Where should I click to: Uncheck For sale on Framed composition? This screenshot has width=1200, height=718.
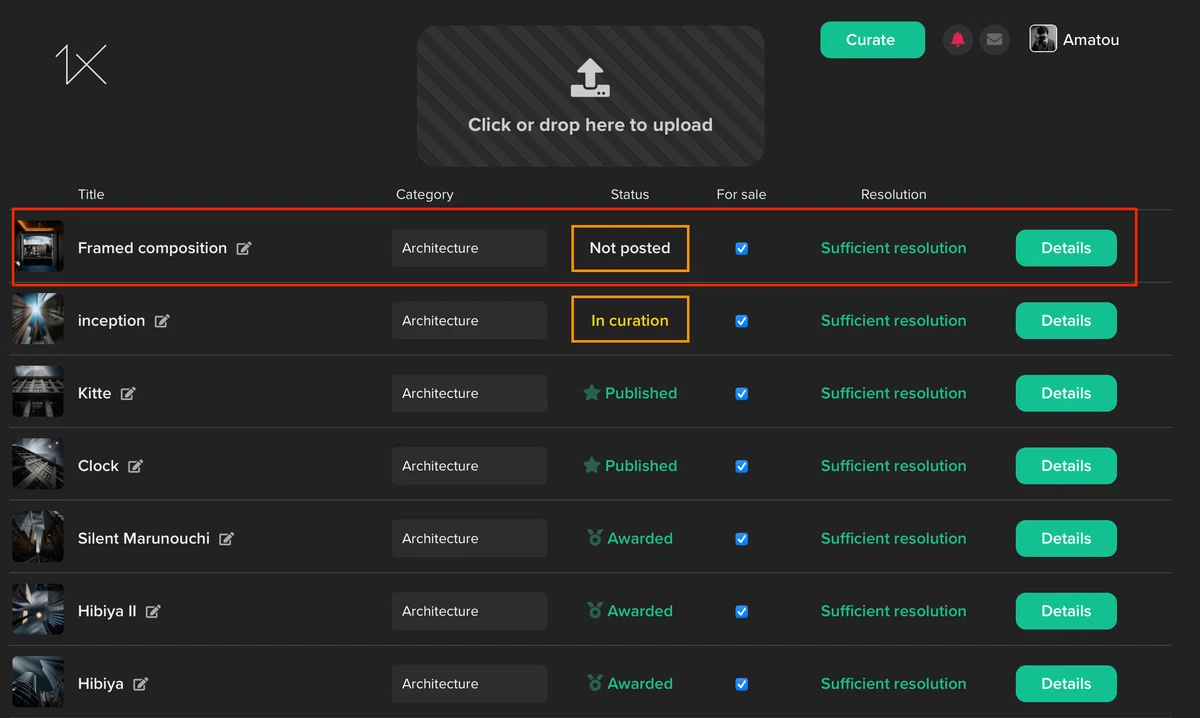coord(742,249)
